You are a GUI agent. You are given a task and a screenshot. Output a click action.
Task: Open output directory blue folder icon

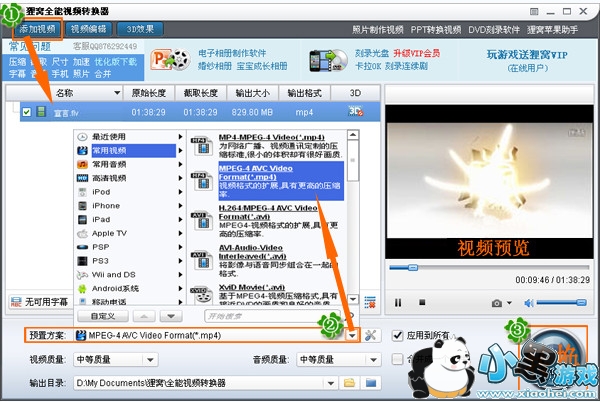[371, 382]
